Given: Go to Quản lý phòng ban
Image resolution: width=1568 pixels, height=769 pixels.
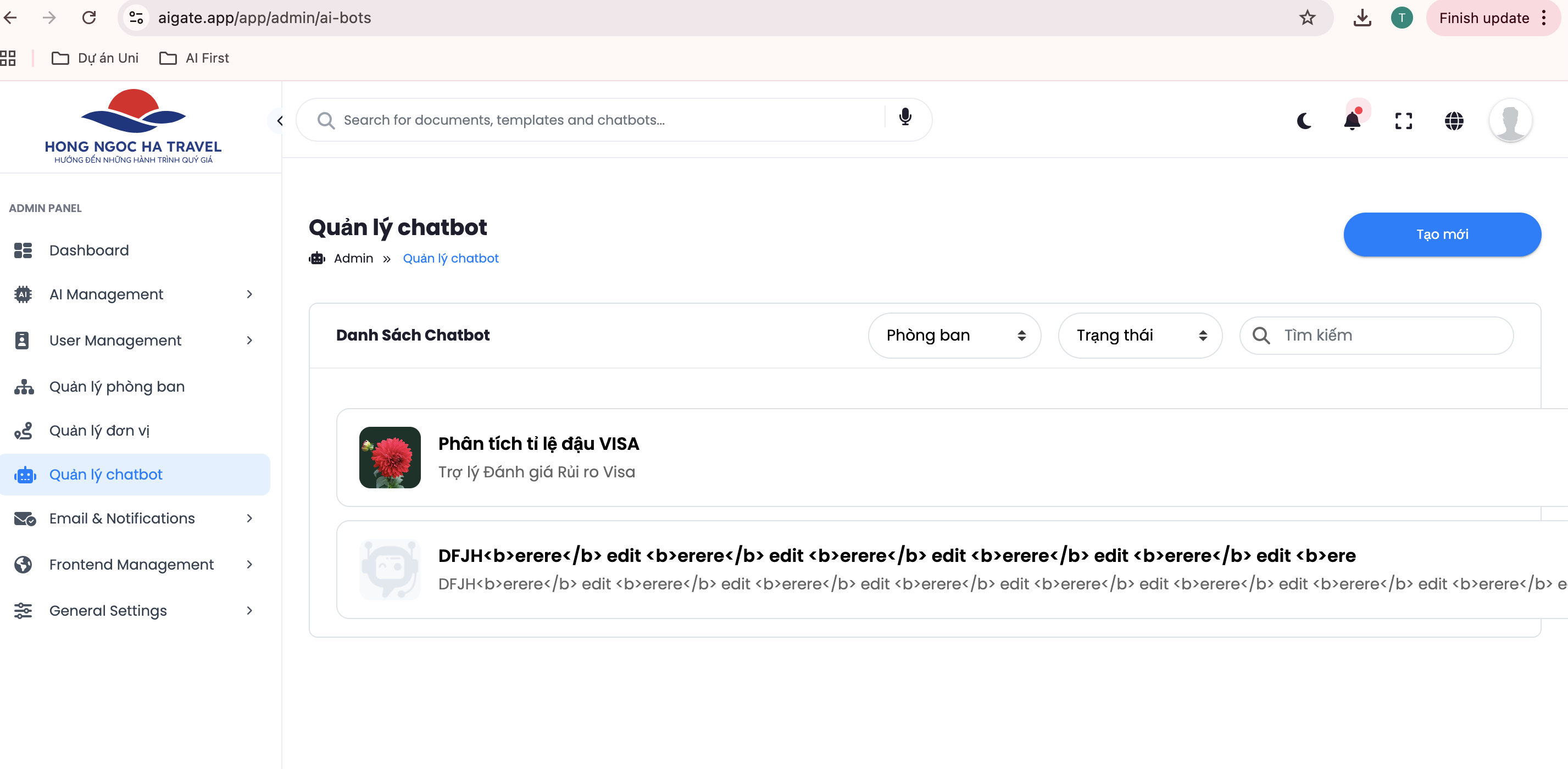Looking at the screenshot, I should coord(117,387).
